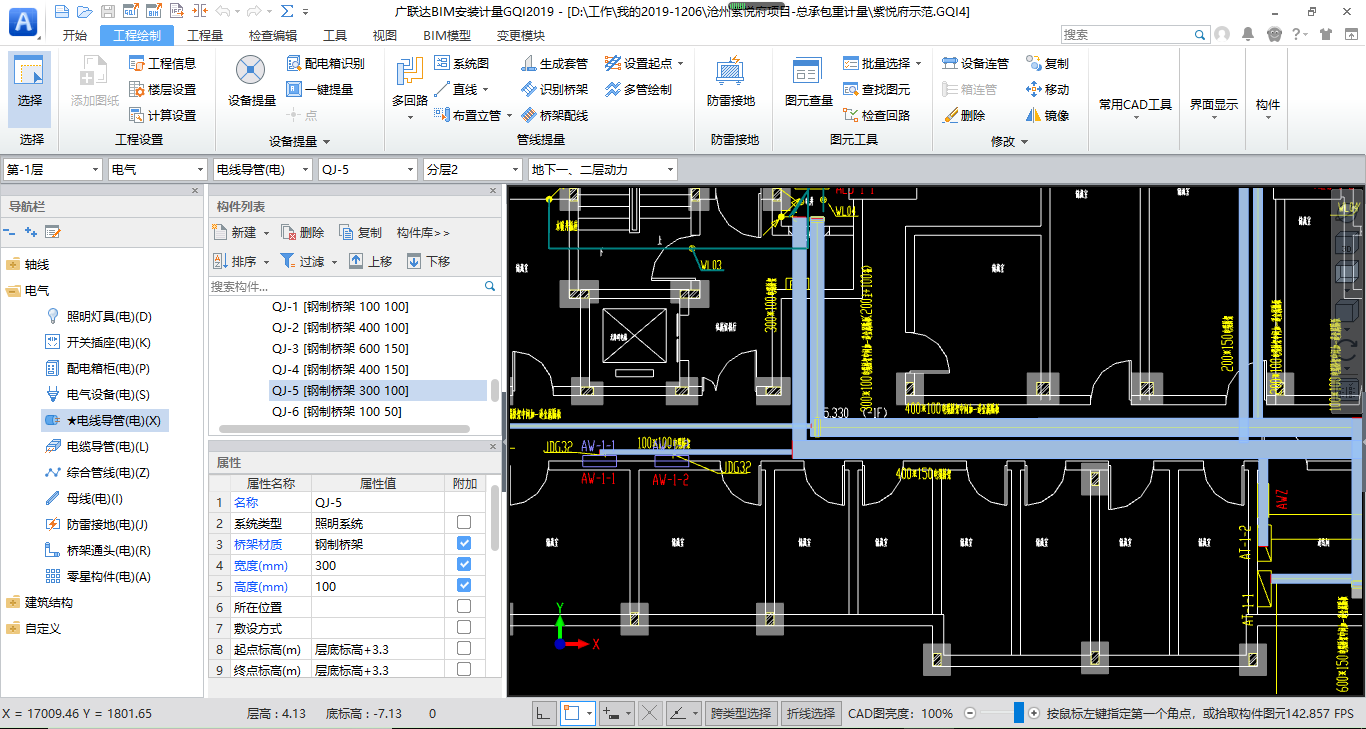Click 检查回路 check circuit

coord(877,115)
